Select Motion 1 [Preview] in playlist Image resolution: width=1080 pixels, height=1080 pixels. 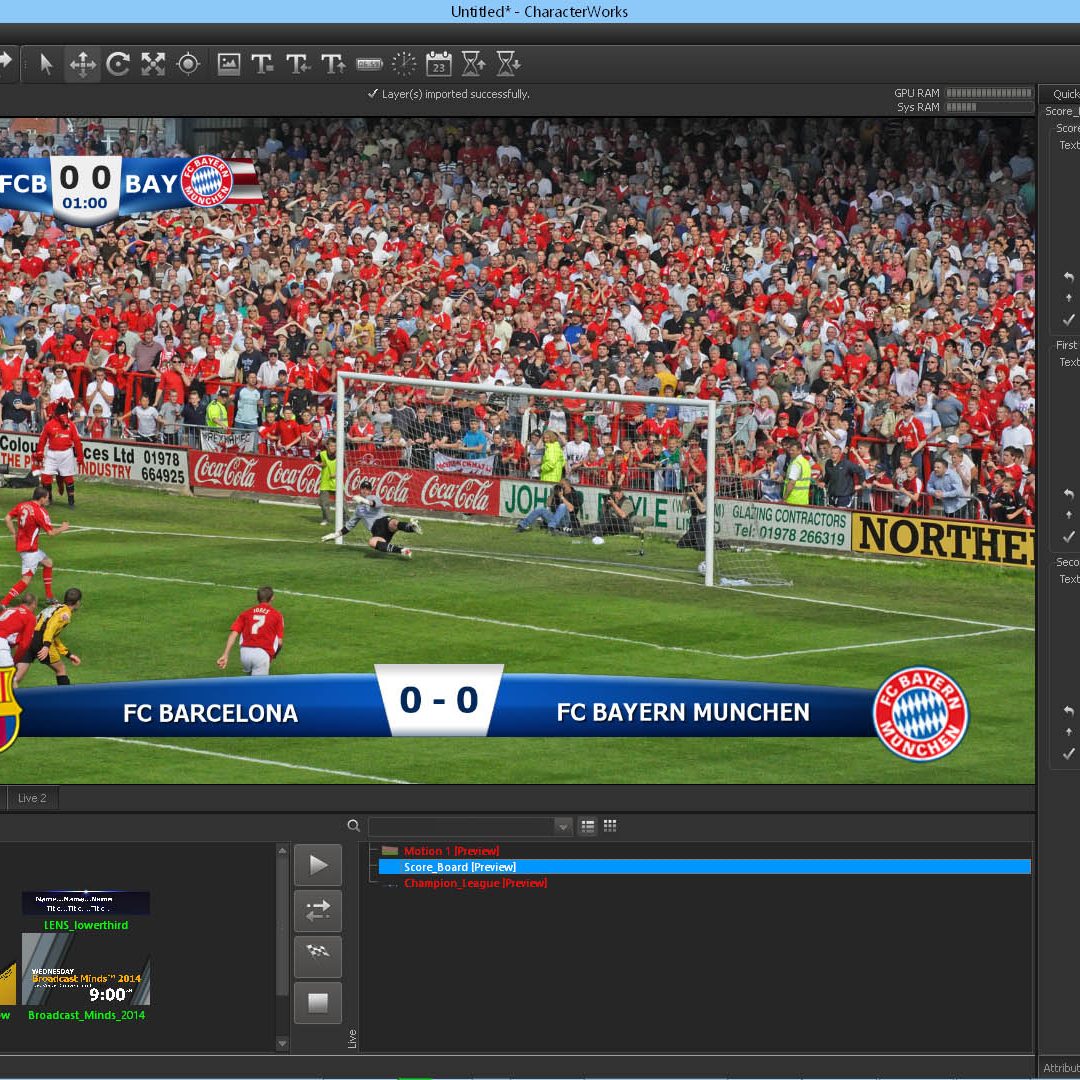[450, 851]
